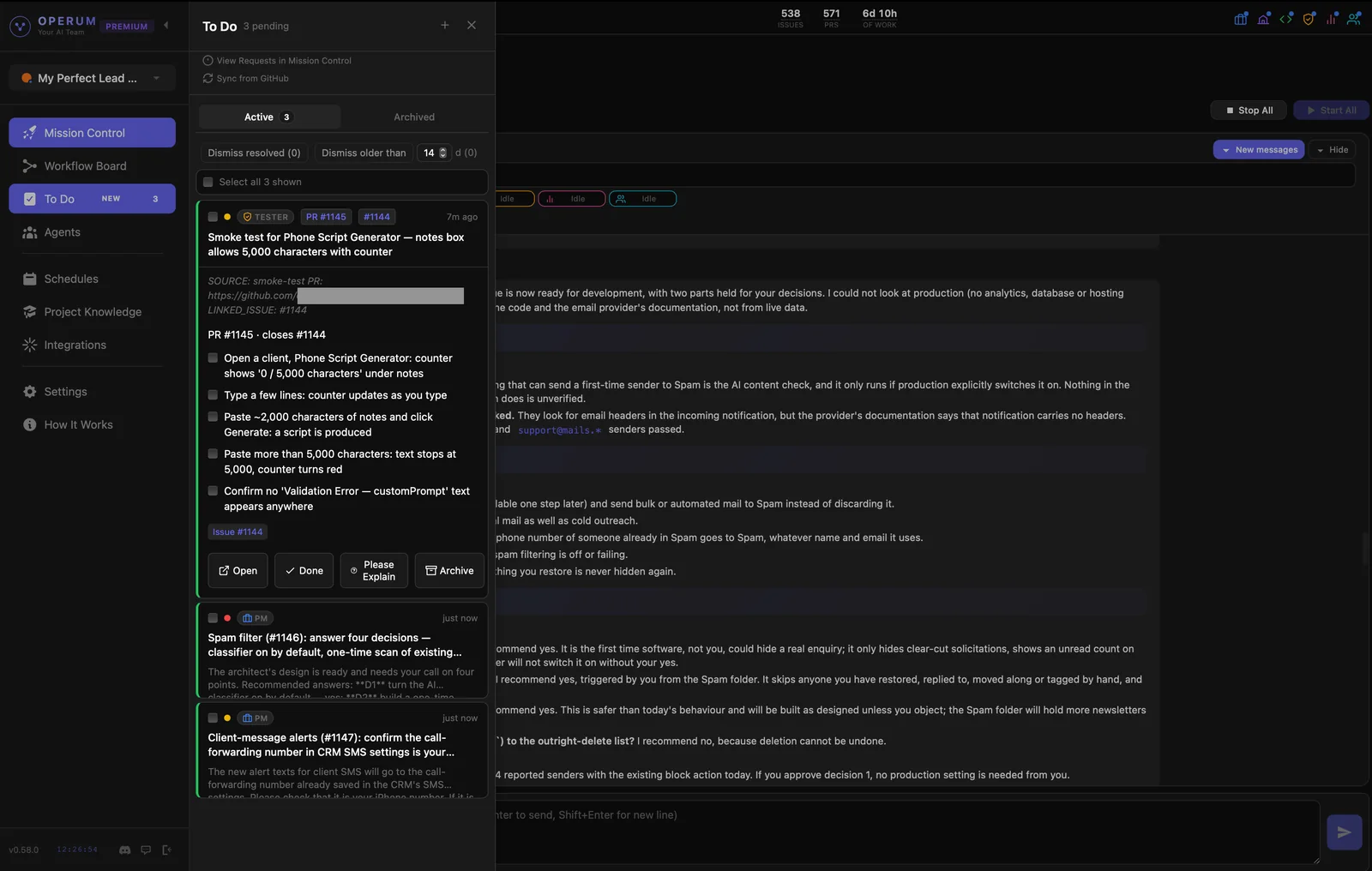Click the message input field

point(907,832)
